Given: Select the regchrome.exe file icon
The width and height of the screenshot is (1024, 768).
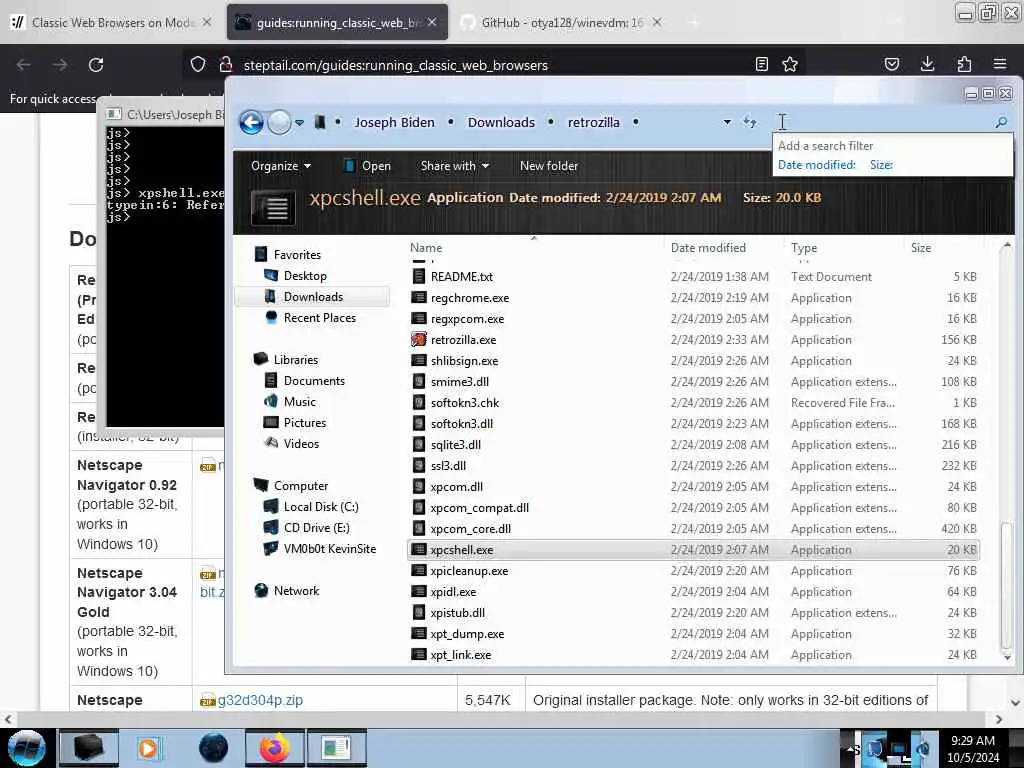Looking at the screenshot, I should [419, 298].
